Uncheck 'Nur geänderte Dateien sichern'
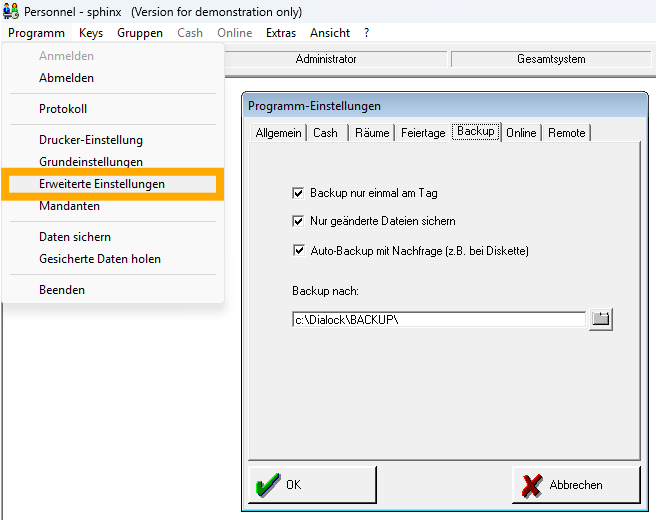656x520 pixels. [x=298, y=221]
